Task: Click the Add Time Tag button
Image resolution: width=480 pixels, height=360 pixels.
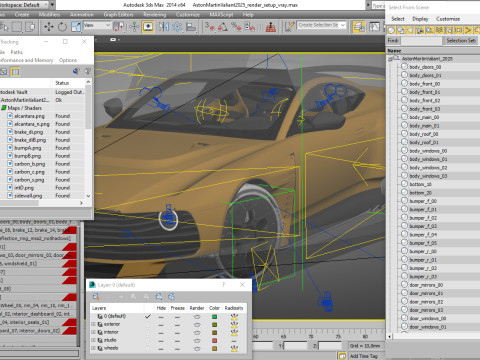Action: [363, 356]
